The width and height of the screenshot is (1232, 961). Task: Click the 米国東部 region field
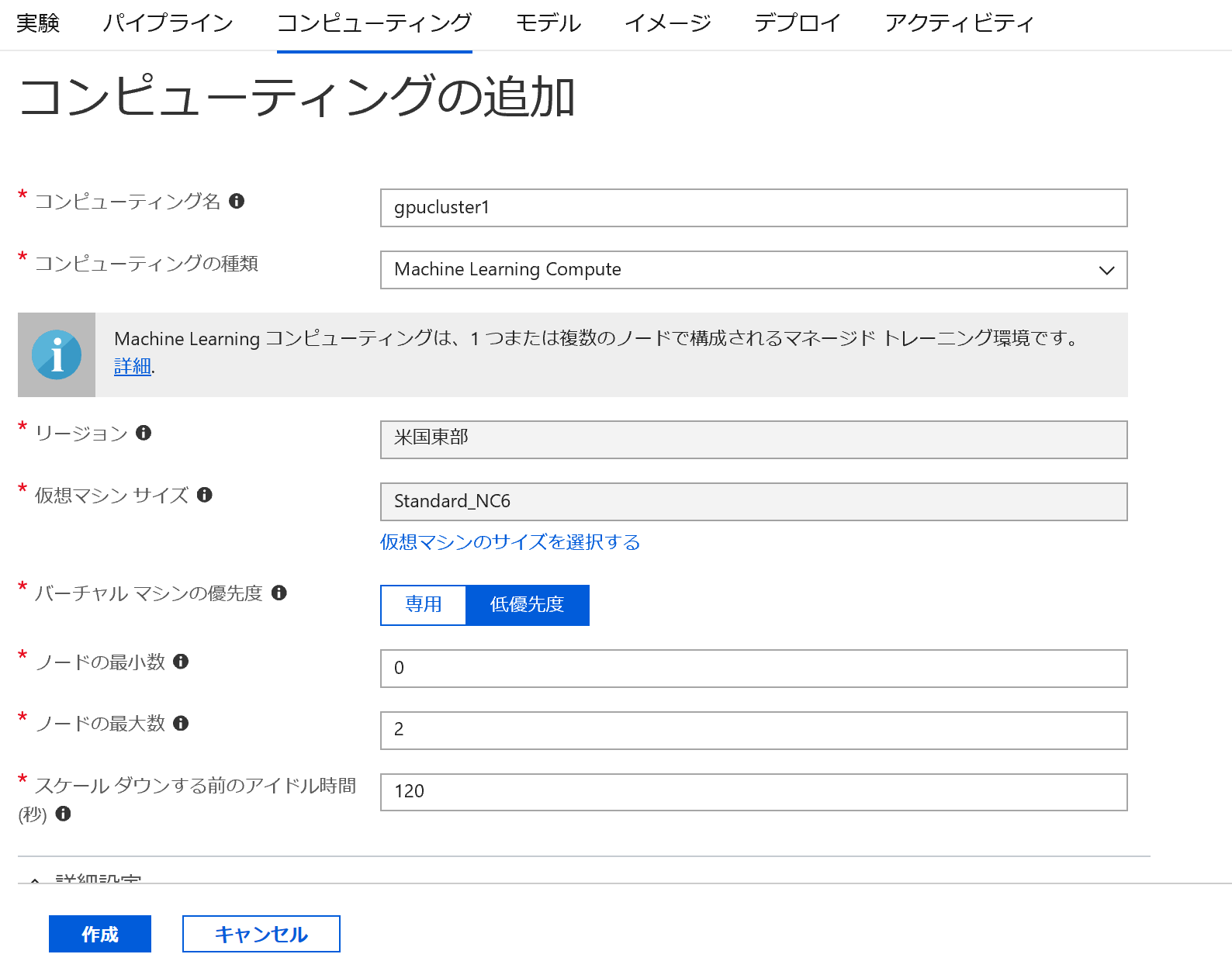coord(753,440)
